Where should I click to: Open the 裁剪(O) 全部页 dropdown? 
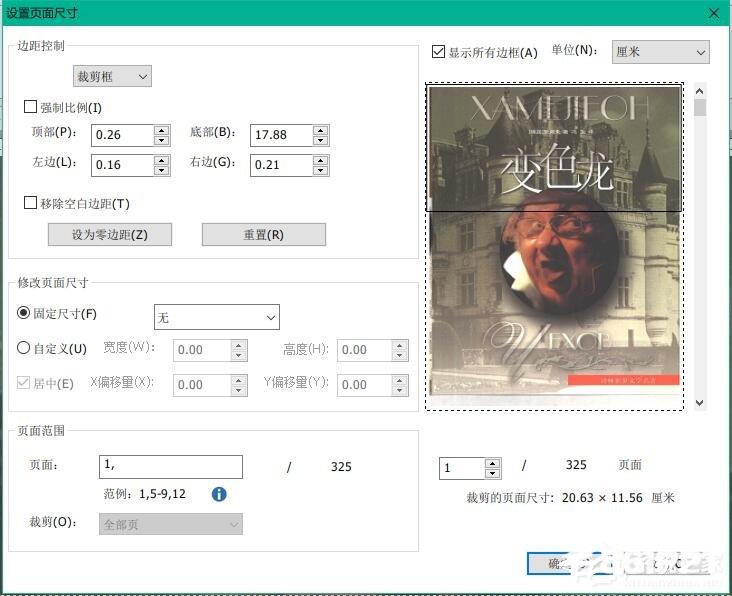[170, 524]
